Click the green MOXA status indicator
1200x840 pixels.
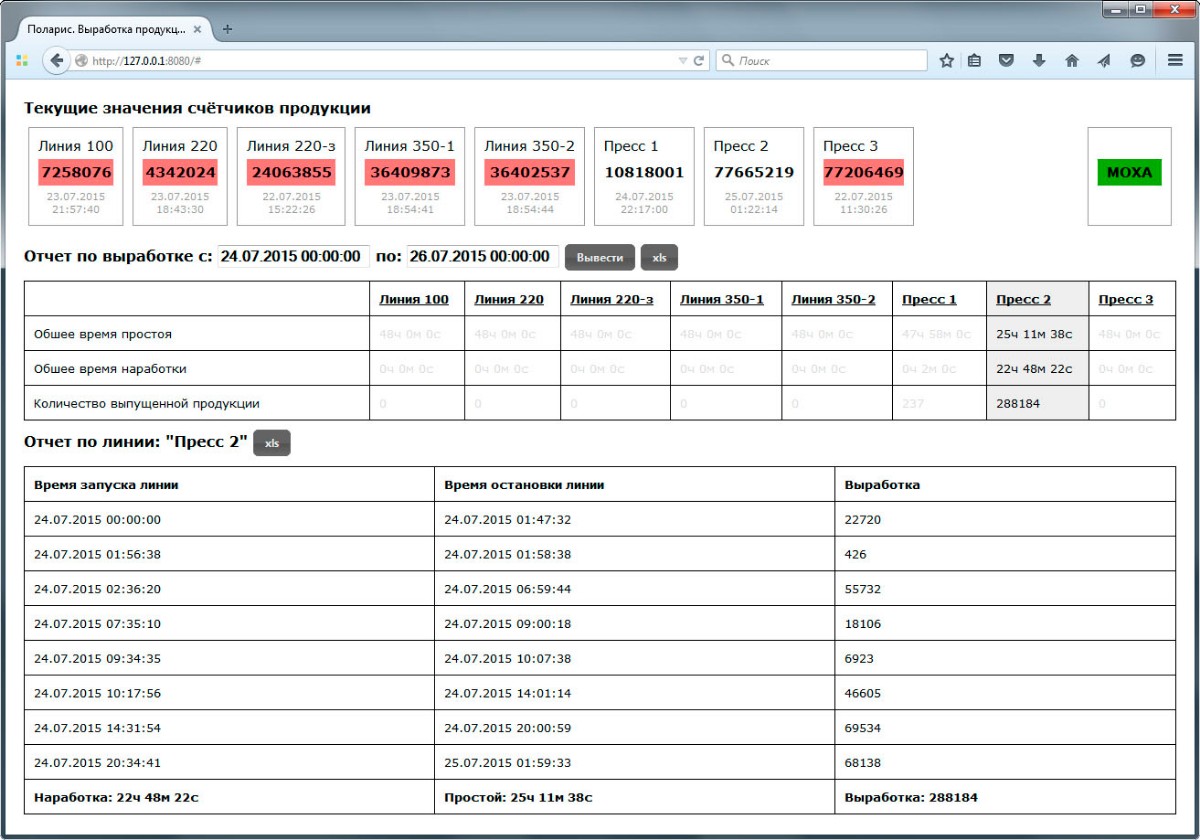pyautogui.click(x=1130, y=172)
